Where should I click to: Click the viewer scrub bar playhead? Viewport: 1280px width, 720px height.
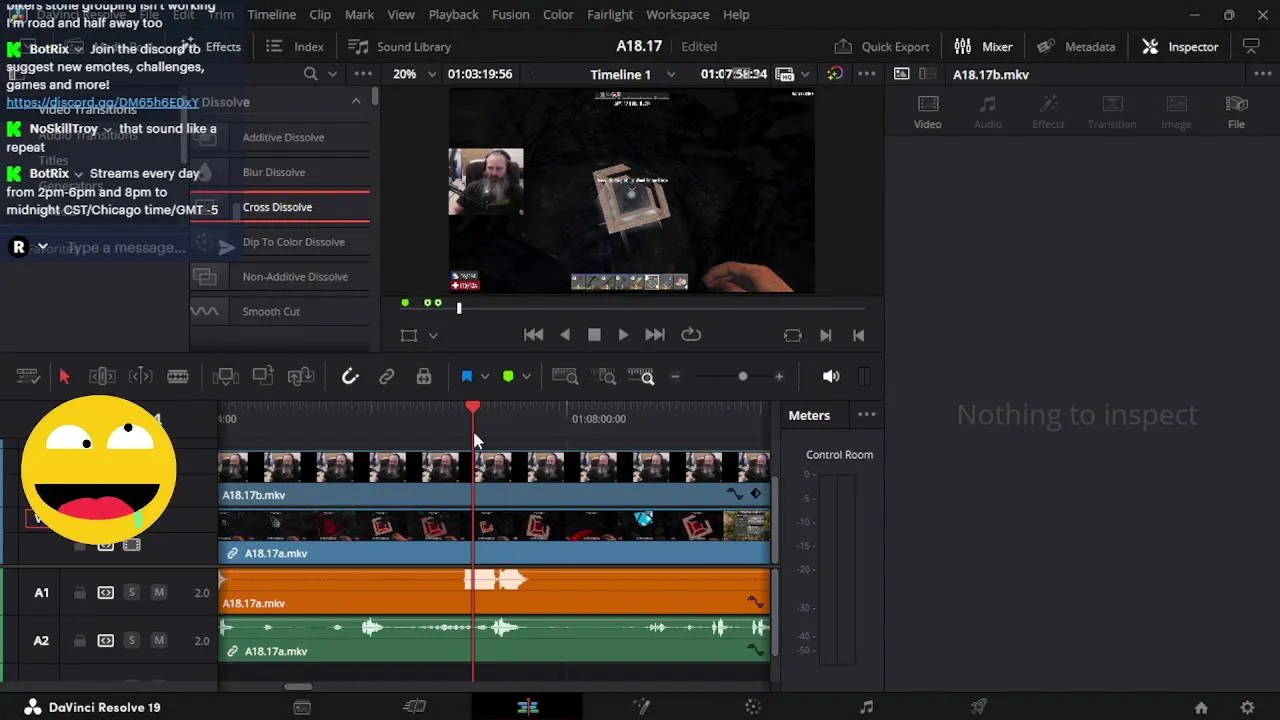(459, 308)
